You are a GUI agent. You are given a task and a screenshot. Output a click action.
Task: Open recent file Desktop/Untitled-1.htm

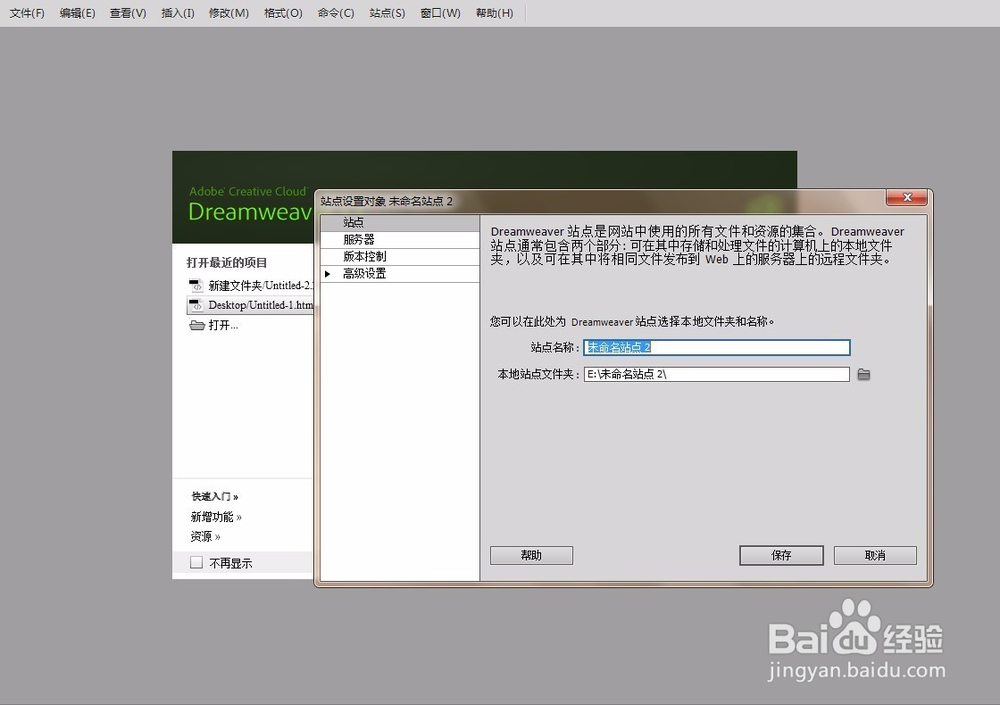(260, 305)
